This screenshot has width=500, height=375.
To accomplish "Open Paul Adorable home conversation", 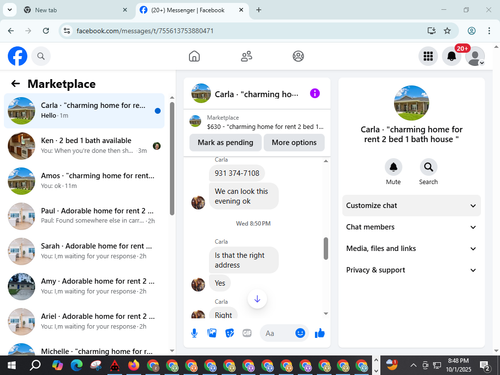I will tap(84, 216).
